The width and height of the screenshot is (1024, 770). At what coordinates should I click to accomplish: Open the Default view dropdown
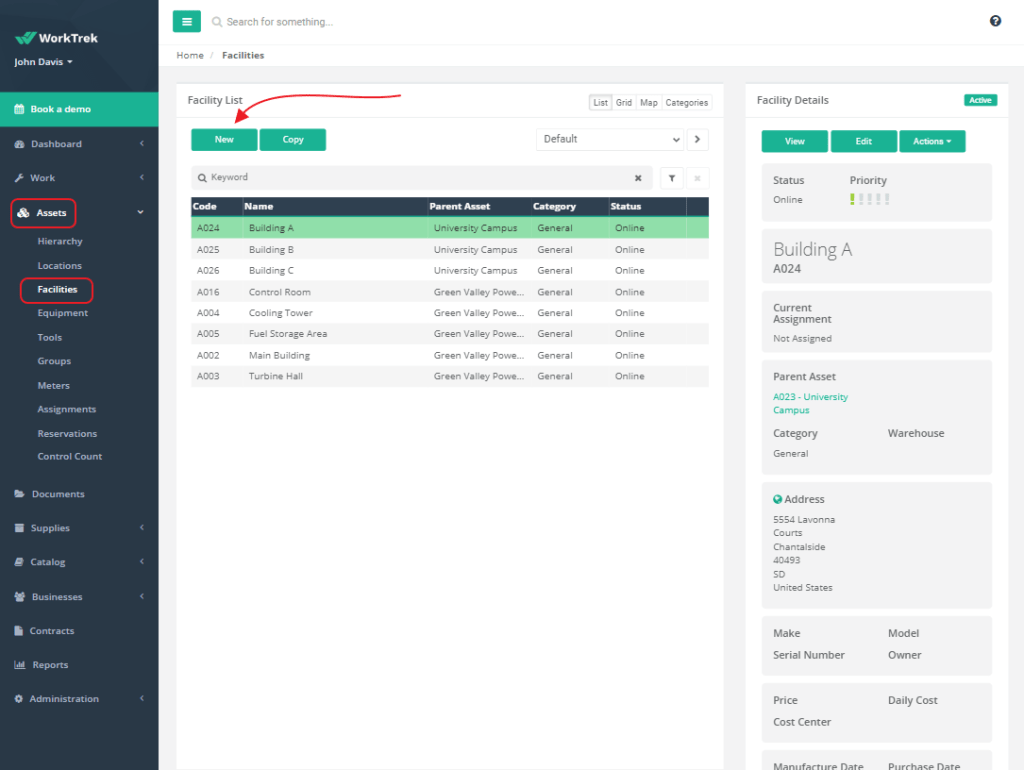[610, 140]
